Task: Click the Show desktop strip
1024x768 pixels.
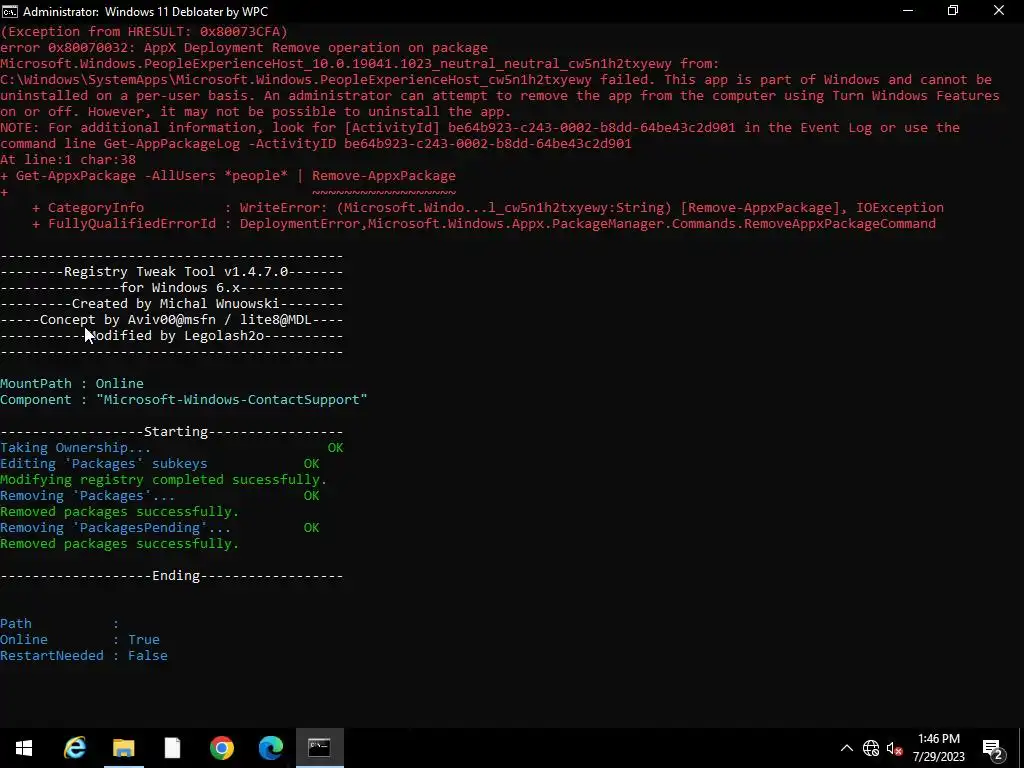Action: tap(1021, 748)
